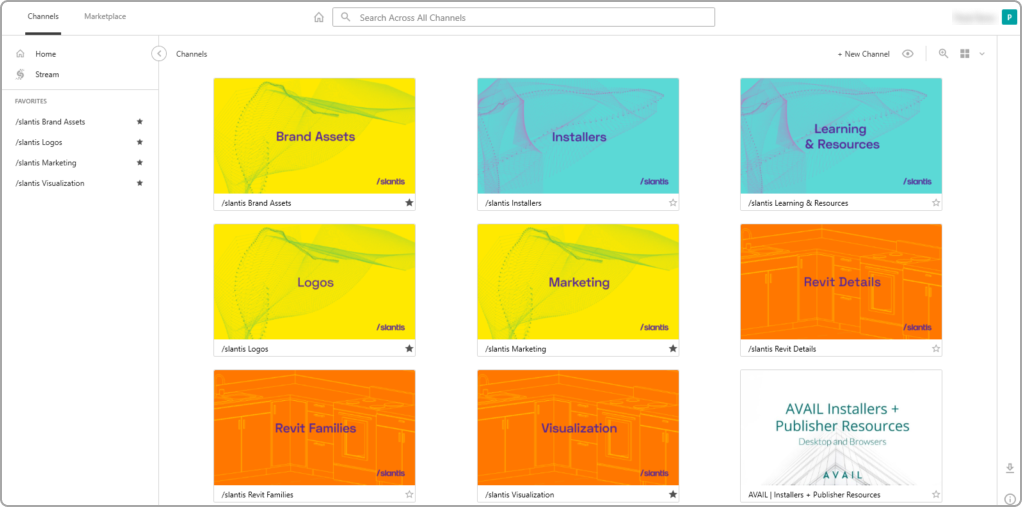Open the Revit Details channel thumbnail

pos(841,282)
